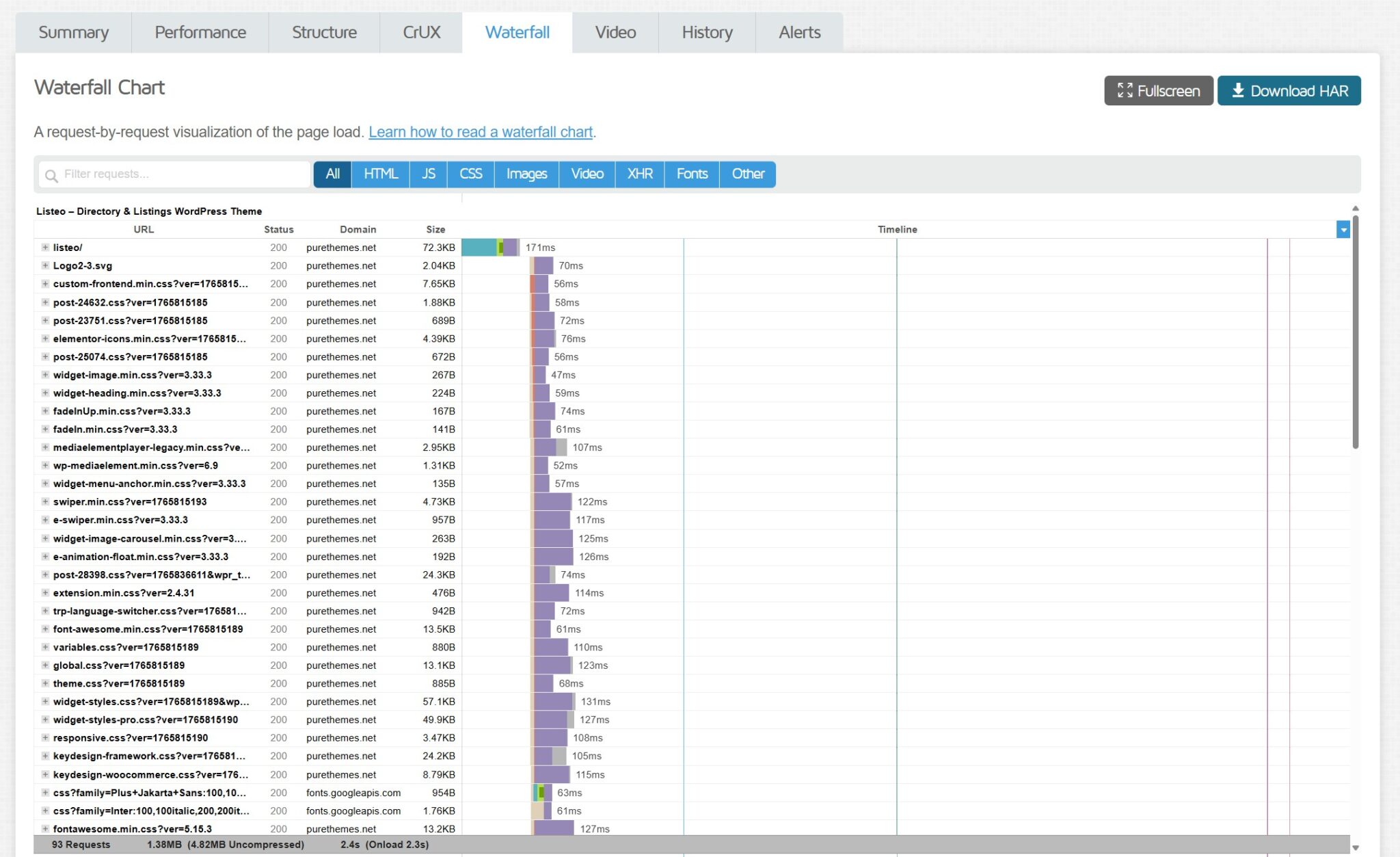Open the Video tab
The width and height of the screenshot is (1400, 857).
(x=615, y=32)
